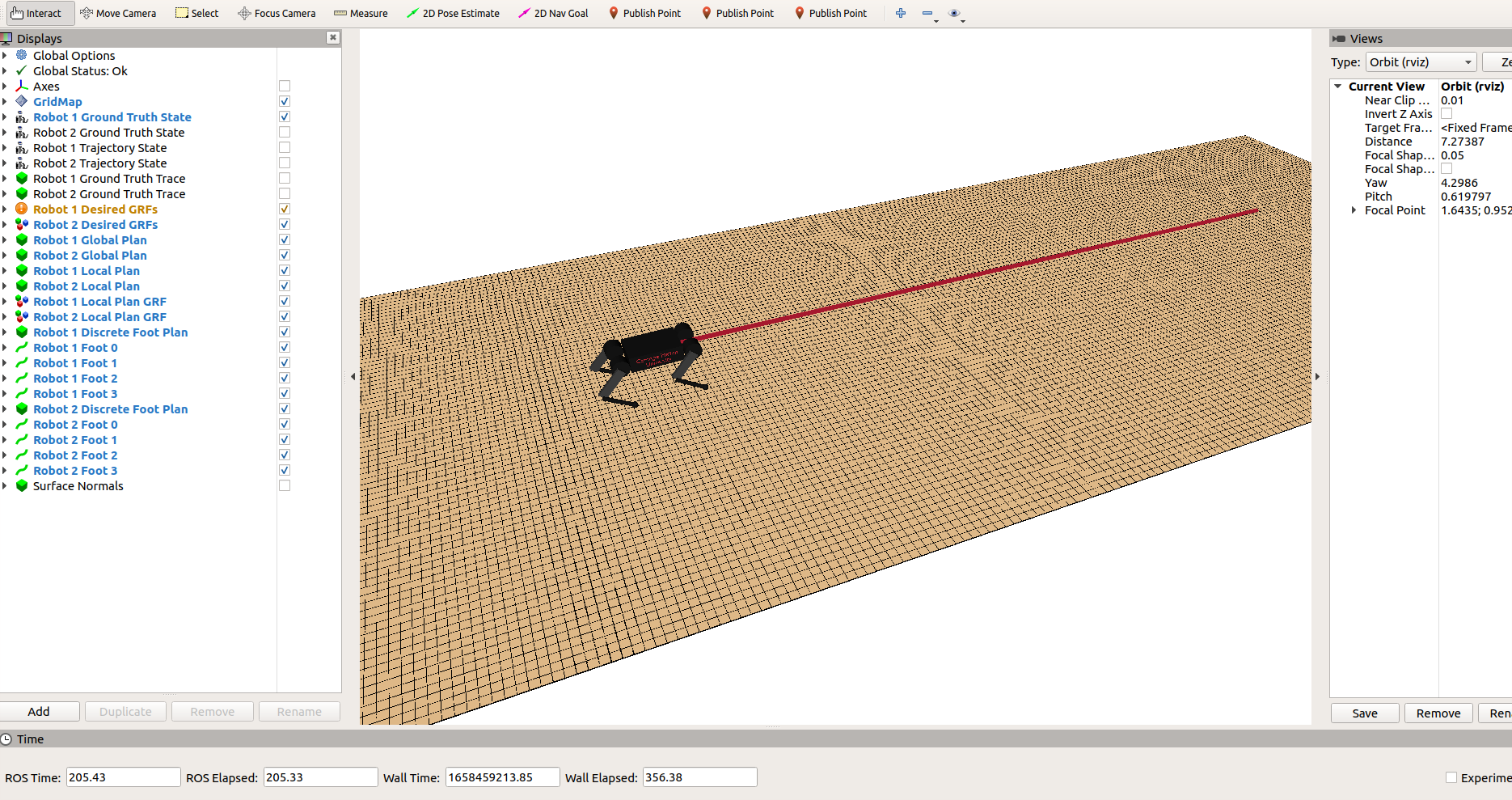Tick the Experimental checkbox in Time panel
Image resolution: width=1512 pixels, height=800 pixels.
[x=1451, y=777]
